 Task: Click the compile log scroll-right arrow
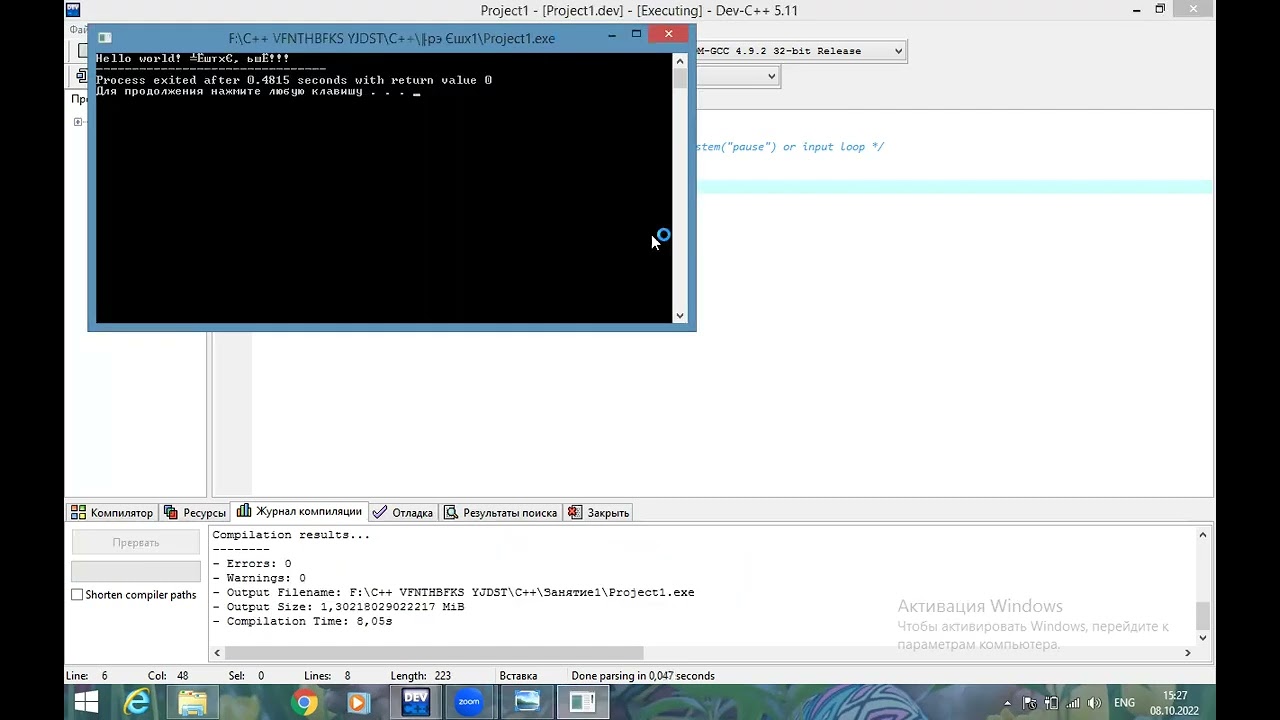(1188, 652)
